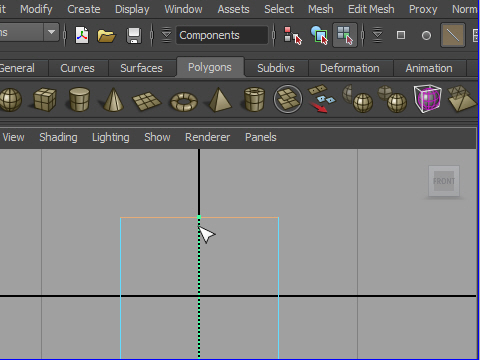Click the last pyramid shelf icon
The height and width of the screenshot is (360, 480).
[x=462, y=99]
